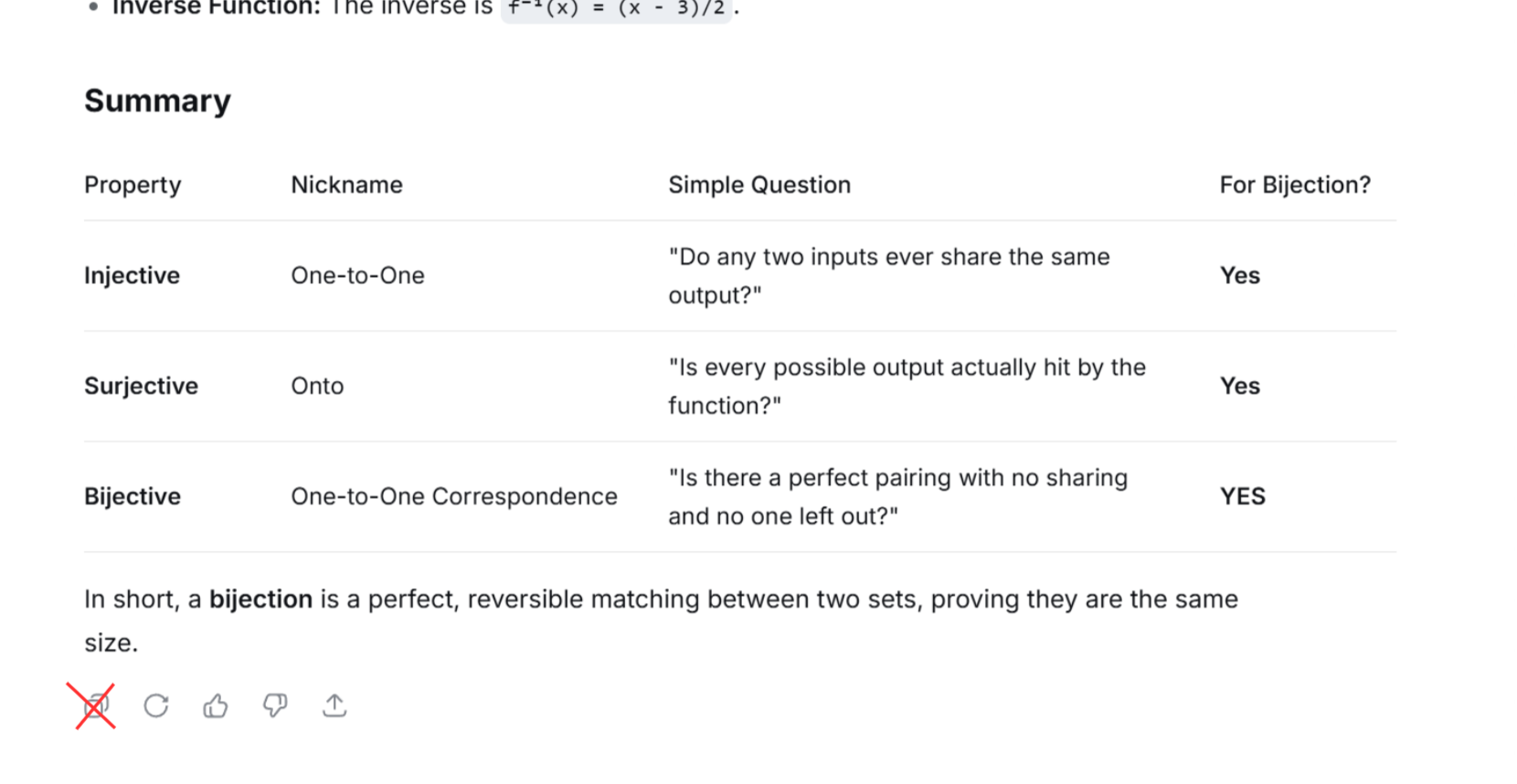Screen dimensions: 1517x784
Task: Click the Nickname column header
Action: [346, 185]
